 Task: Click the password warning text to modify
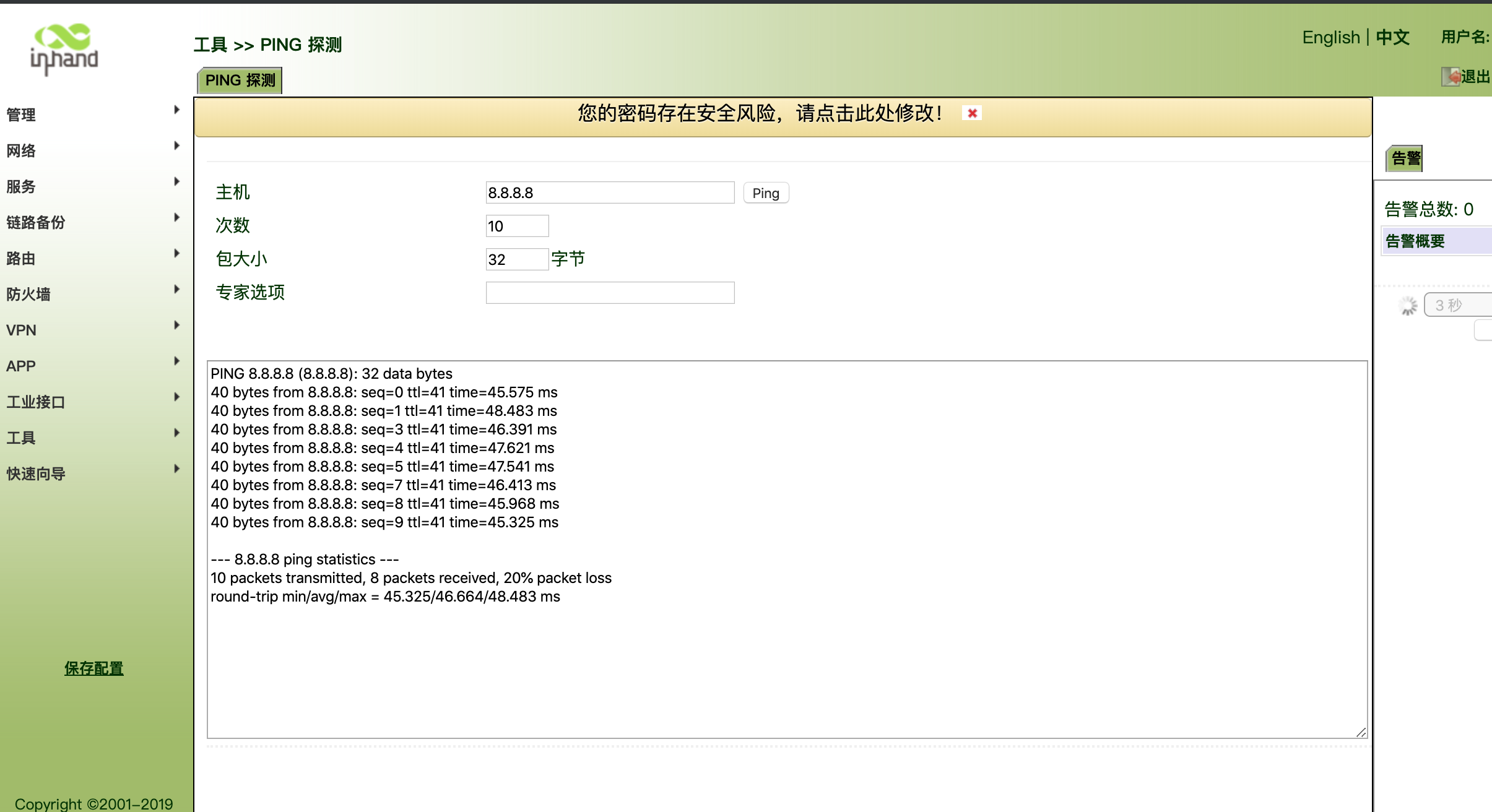pos(759,113)
